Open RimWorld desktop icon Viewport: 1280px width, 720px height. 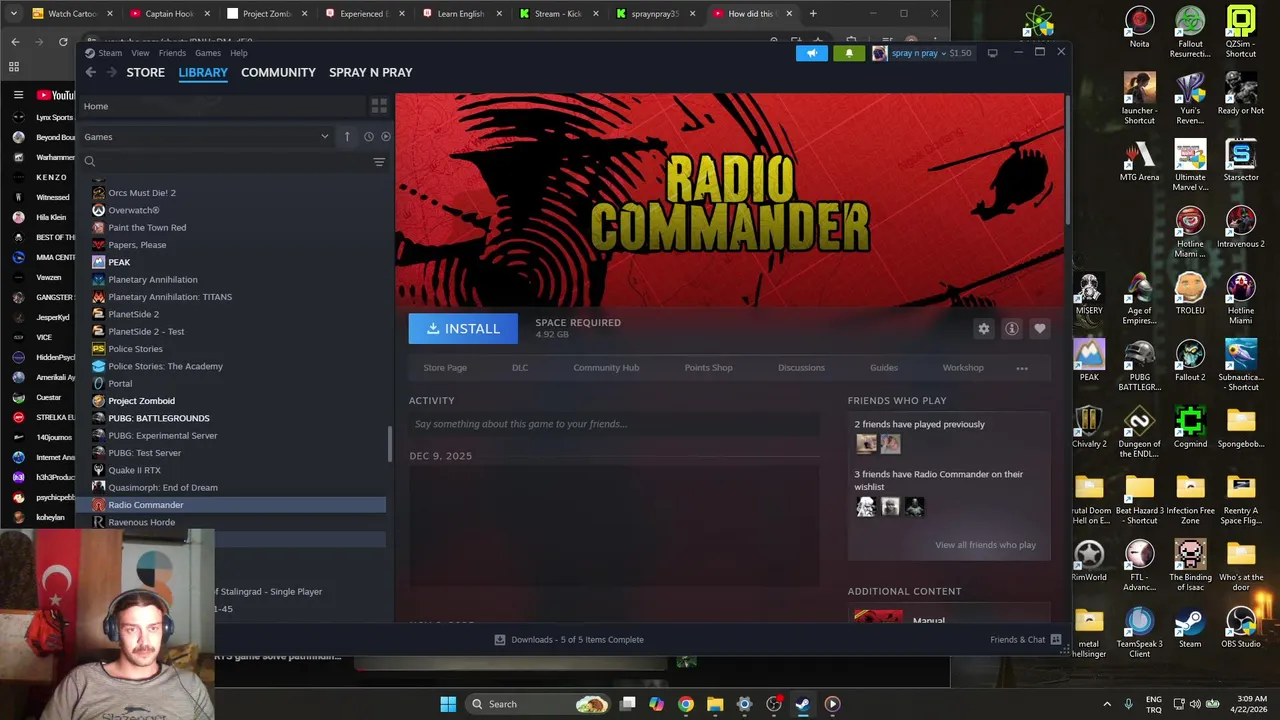pos(1089,561)
